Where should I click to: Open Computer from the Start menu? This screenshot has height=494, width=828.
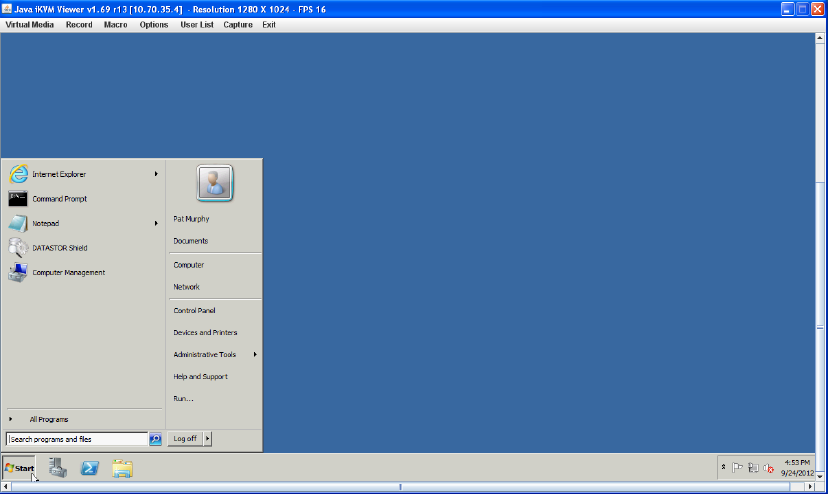point(189,265)
